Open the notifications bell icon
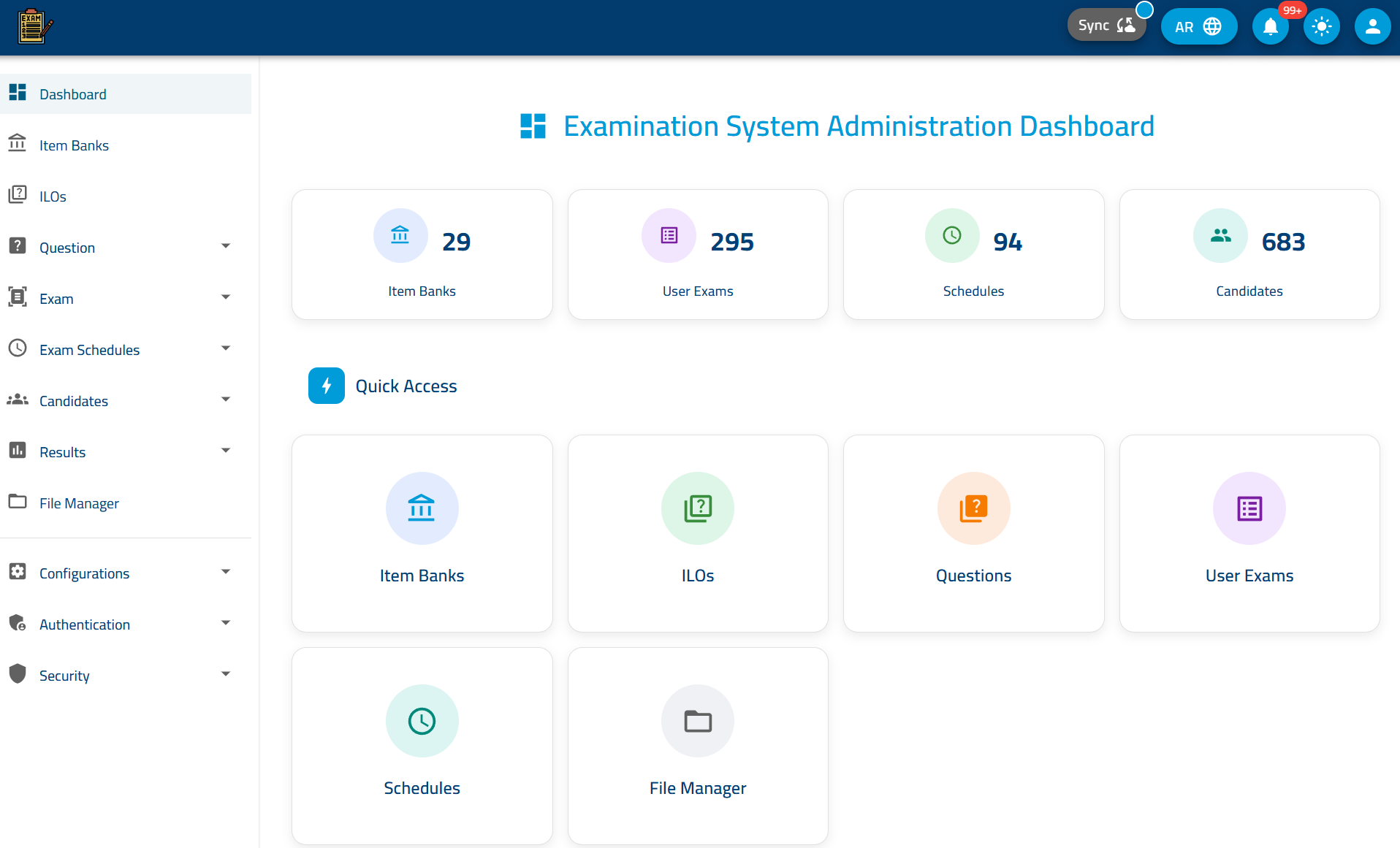The width and height of the screenshot is (1400, 848). [x=1270, y=26]
